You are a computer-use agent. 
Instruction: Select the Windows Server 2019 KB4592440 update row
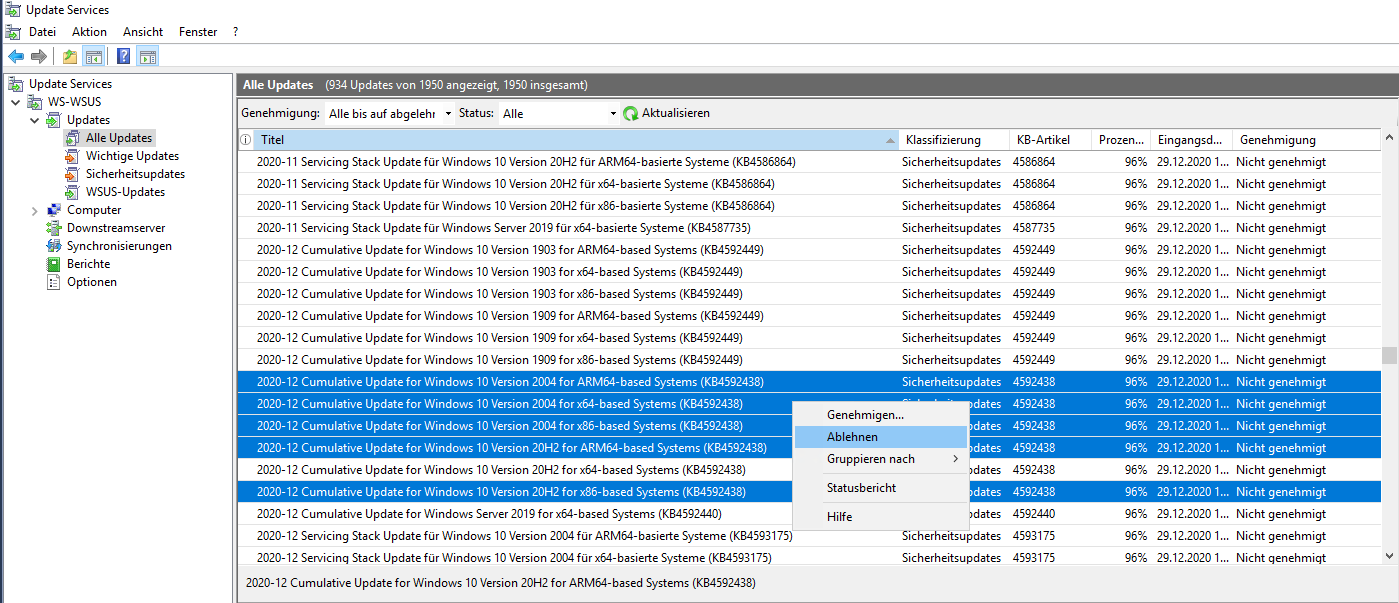pyautogui.click(x=809, y=514)
